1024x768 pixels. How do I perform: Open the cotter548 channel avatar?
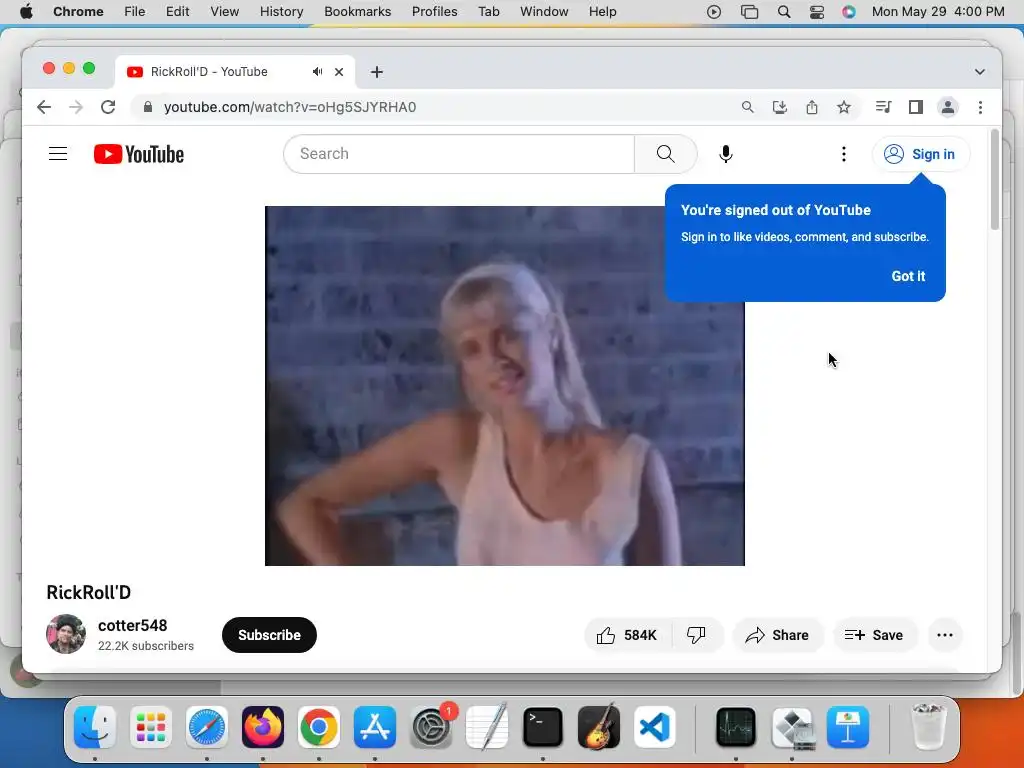(65, 634)
